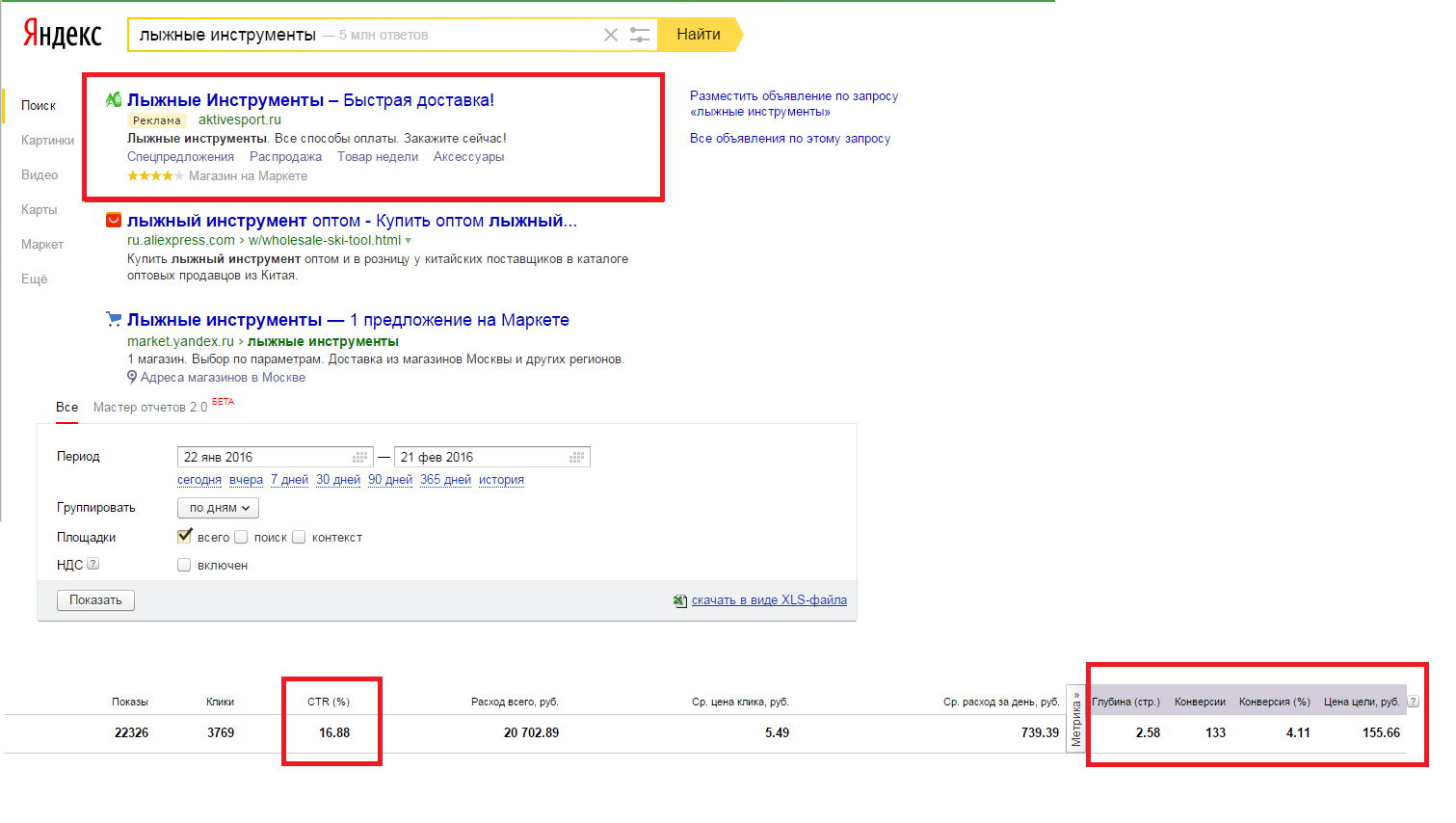Click the XLS file icon

click(680, 600)
